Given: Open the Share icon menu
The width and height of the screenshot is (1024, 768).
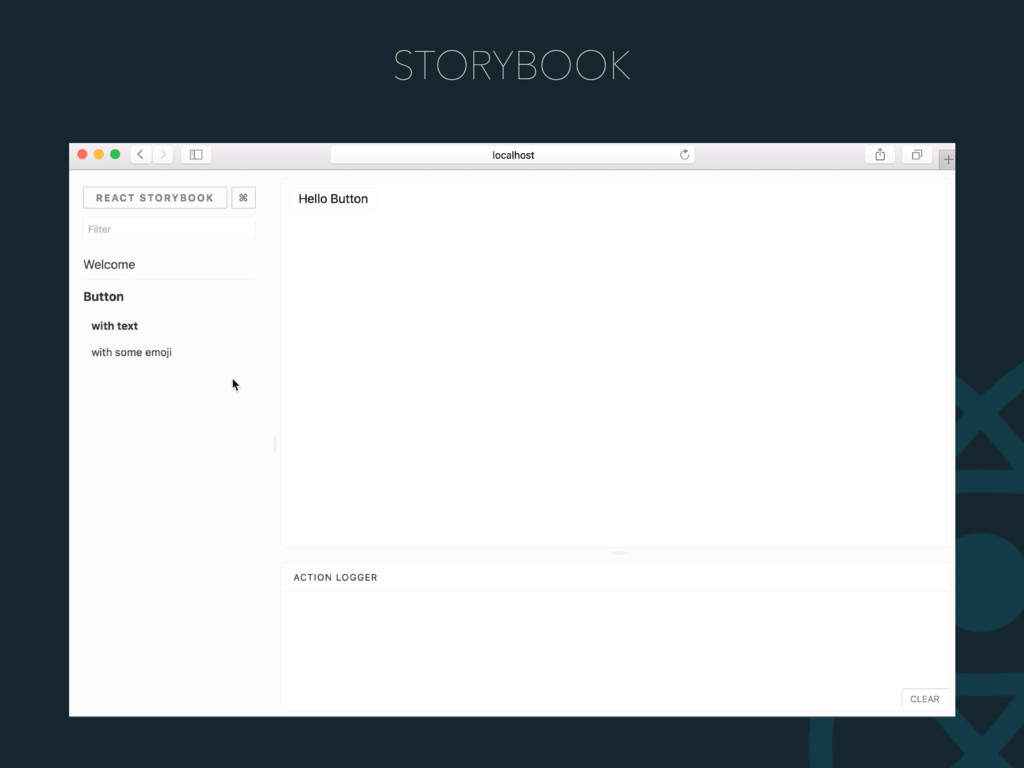Looking at the screenshot, I should tap(880, 155).
